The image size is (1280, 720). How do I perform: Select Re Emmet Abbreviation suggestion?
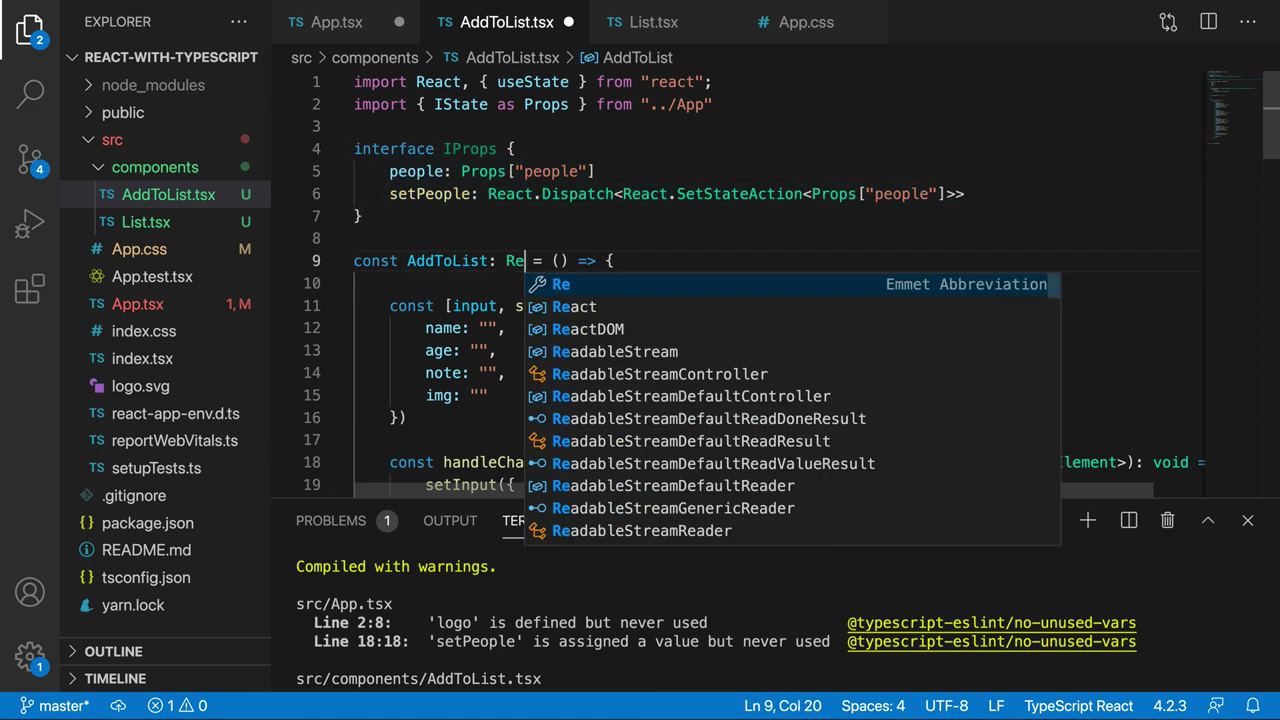(792, 284)
